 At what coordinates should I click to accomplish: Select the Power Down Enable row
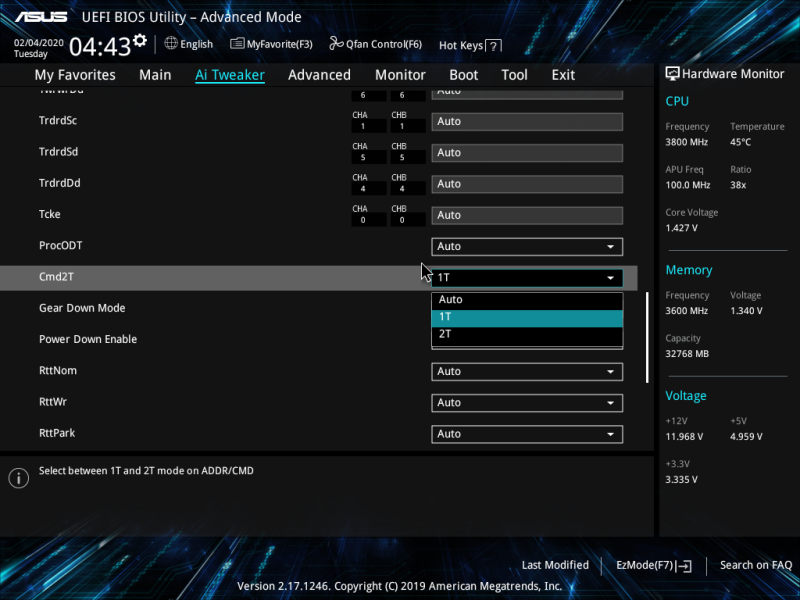[88, 339]
